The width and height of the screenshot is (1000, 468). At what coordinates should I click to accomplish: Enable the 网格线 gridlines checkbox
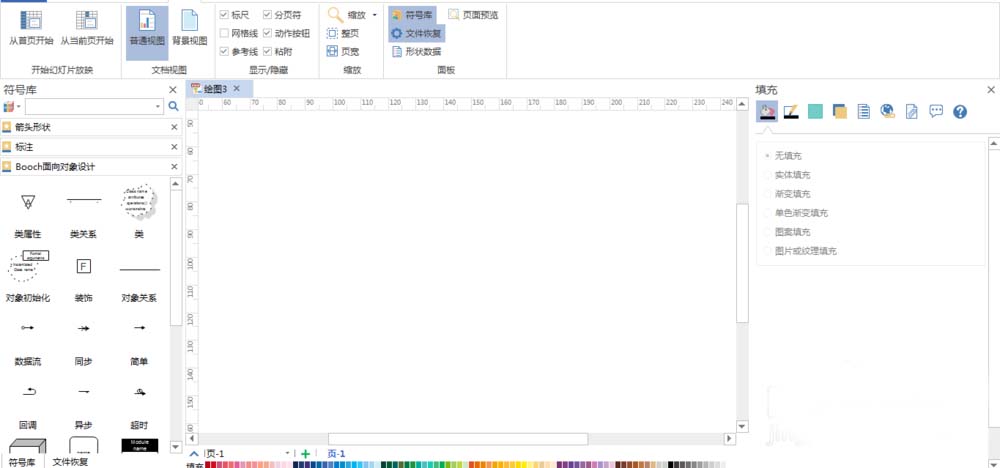point(224,33)
